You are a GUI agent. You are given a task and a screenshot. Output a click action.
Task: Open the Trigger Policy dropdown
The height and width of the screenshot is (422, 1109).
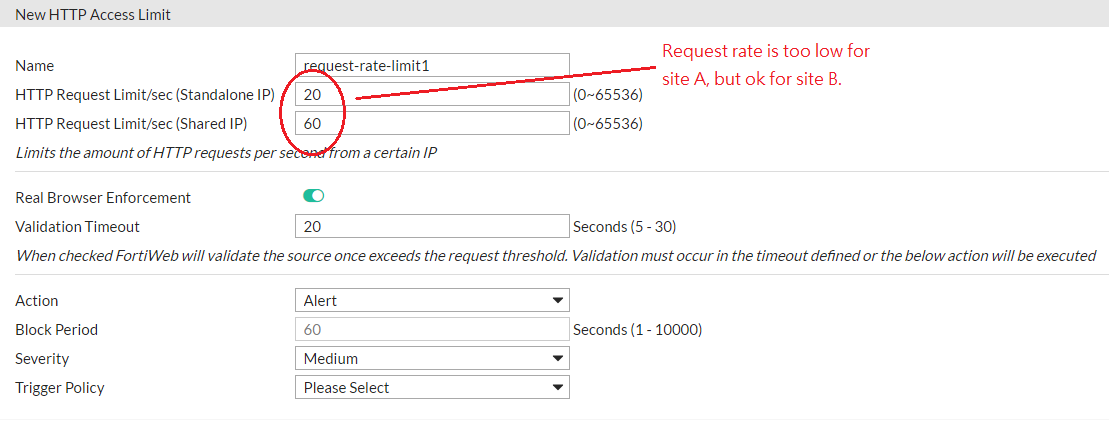432,387
